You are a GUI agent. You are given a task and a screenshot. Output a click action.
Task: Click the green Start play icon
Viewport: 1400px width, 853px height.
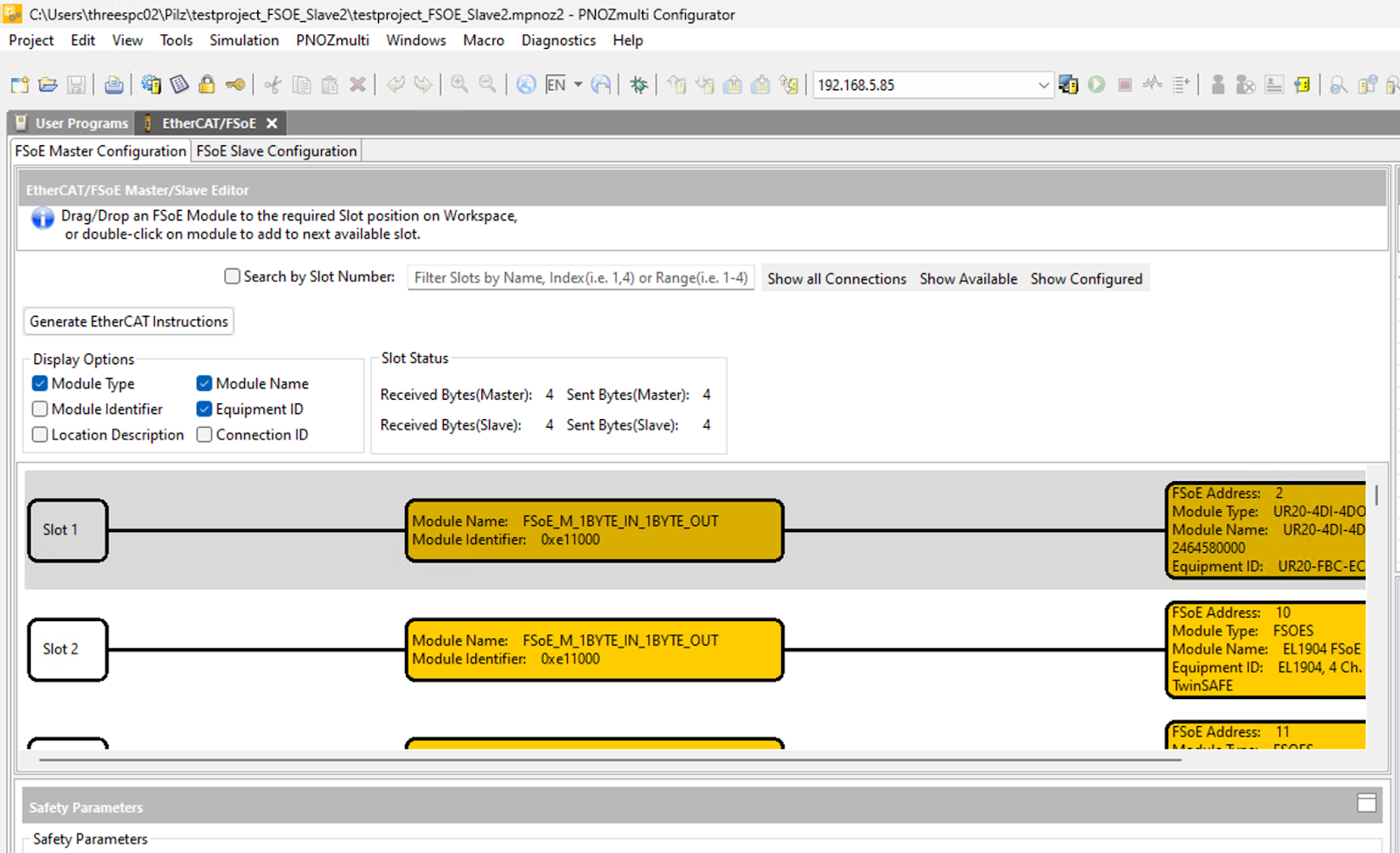1096,85
